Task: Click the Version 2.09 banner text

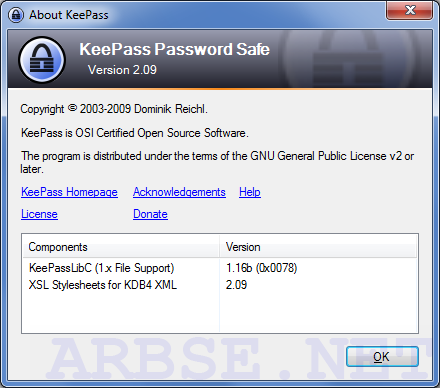Action: [122, 70]
